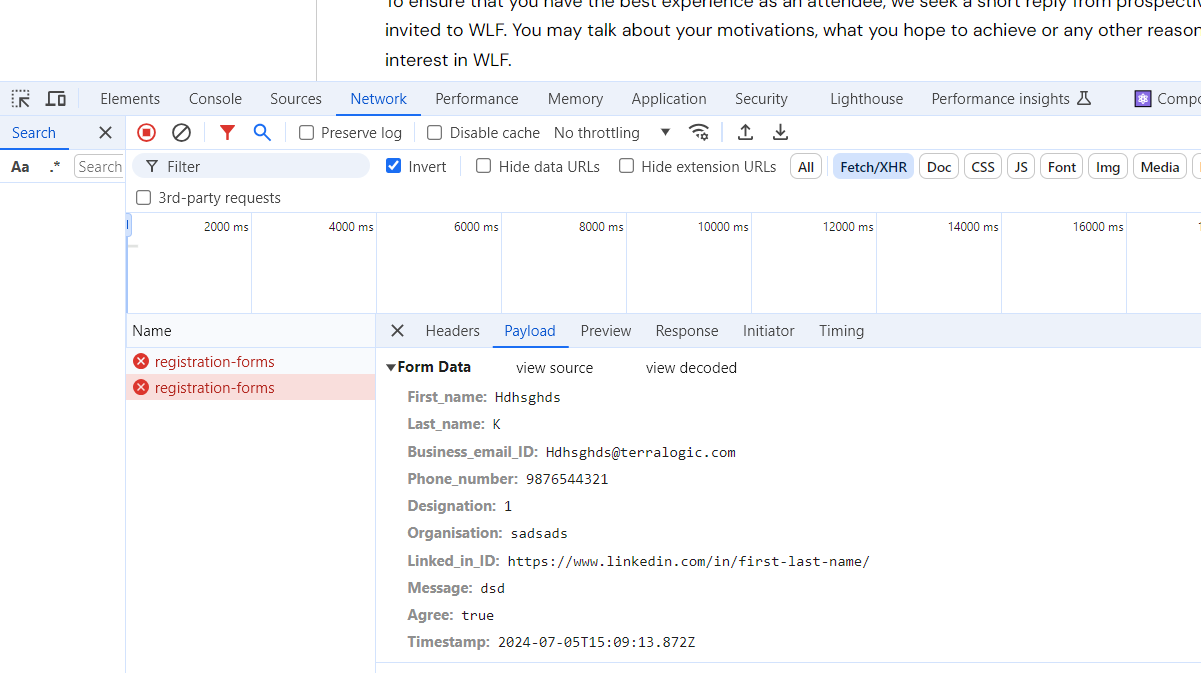This screenshot has width=1201, height=673.
Task: Open the No throttling dropdown
Action: coord(612,133)
